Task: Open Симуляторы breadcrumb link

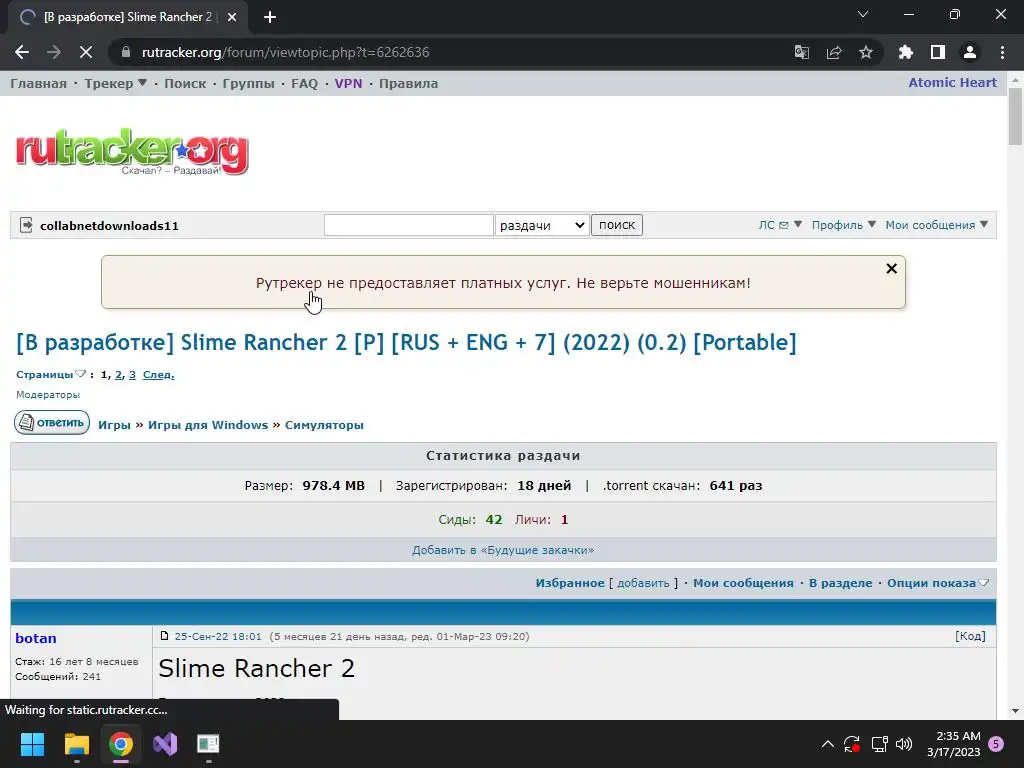Action: pos(324,425)
